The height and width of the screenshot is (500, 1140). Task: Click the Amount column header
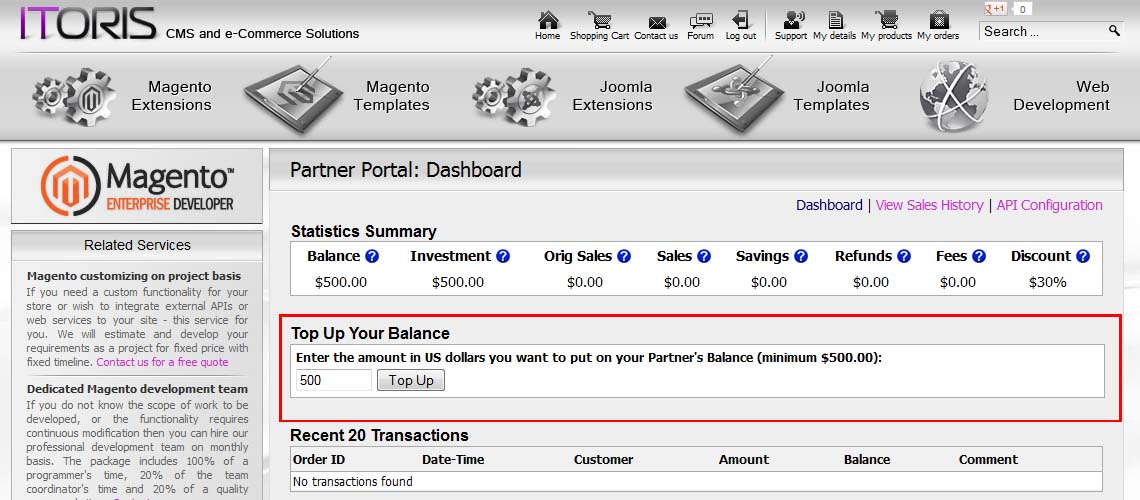coord(744,459)
